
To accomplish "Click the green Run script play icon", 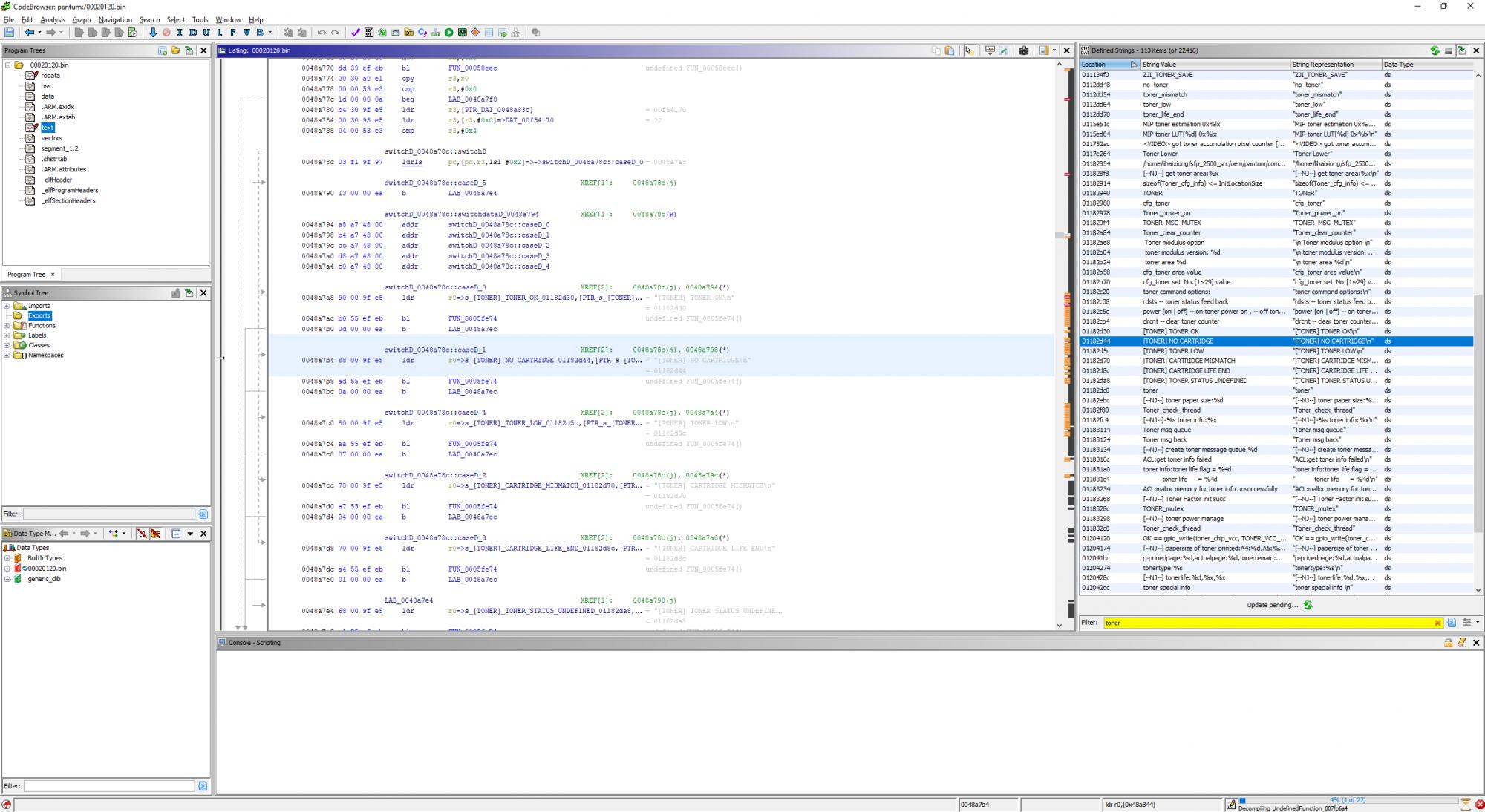I will coord(449,33).
